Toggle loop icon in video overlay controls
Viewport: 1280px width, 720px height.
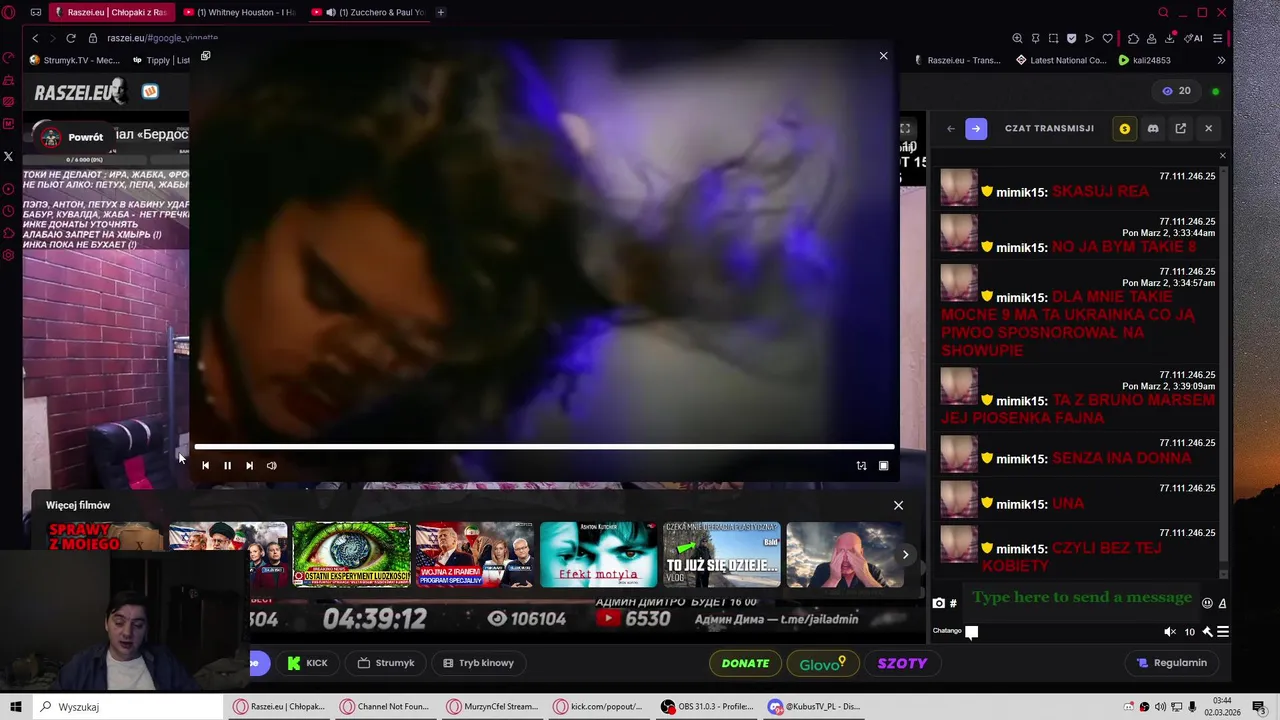[861, 465]
